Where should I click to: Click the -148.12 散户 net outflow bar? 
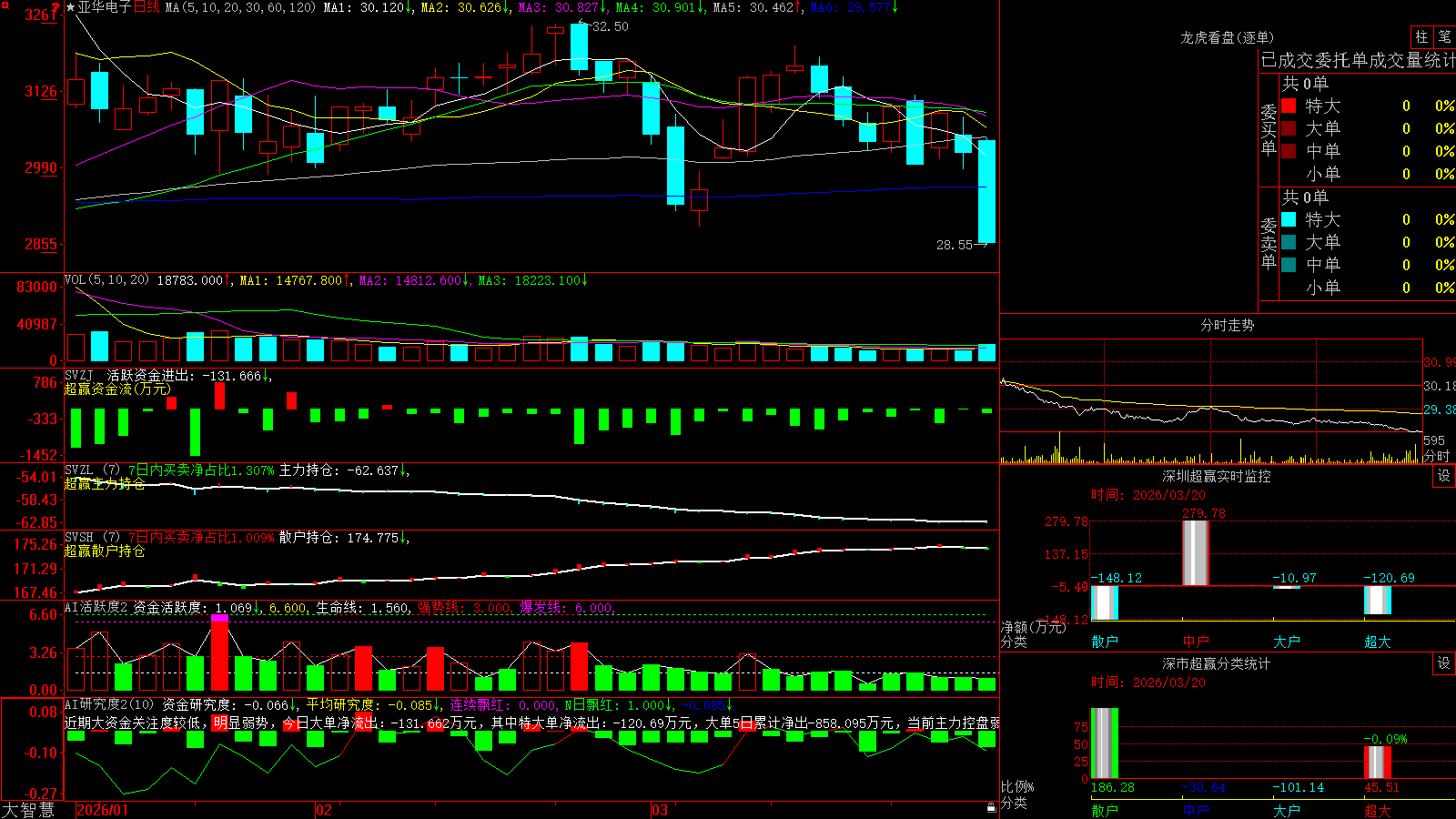pyautogui.click(x=1105, y=602)
